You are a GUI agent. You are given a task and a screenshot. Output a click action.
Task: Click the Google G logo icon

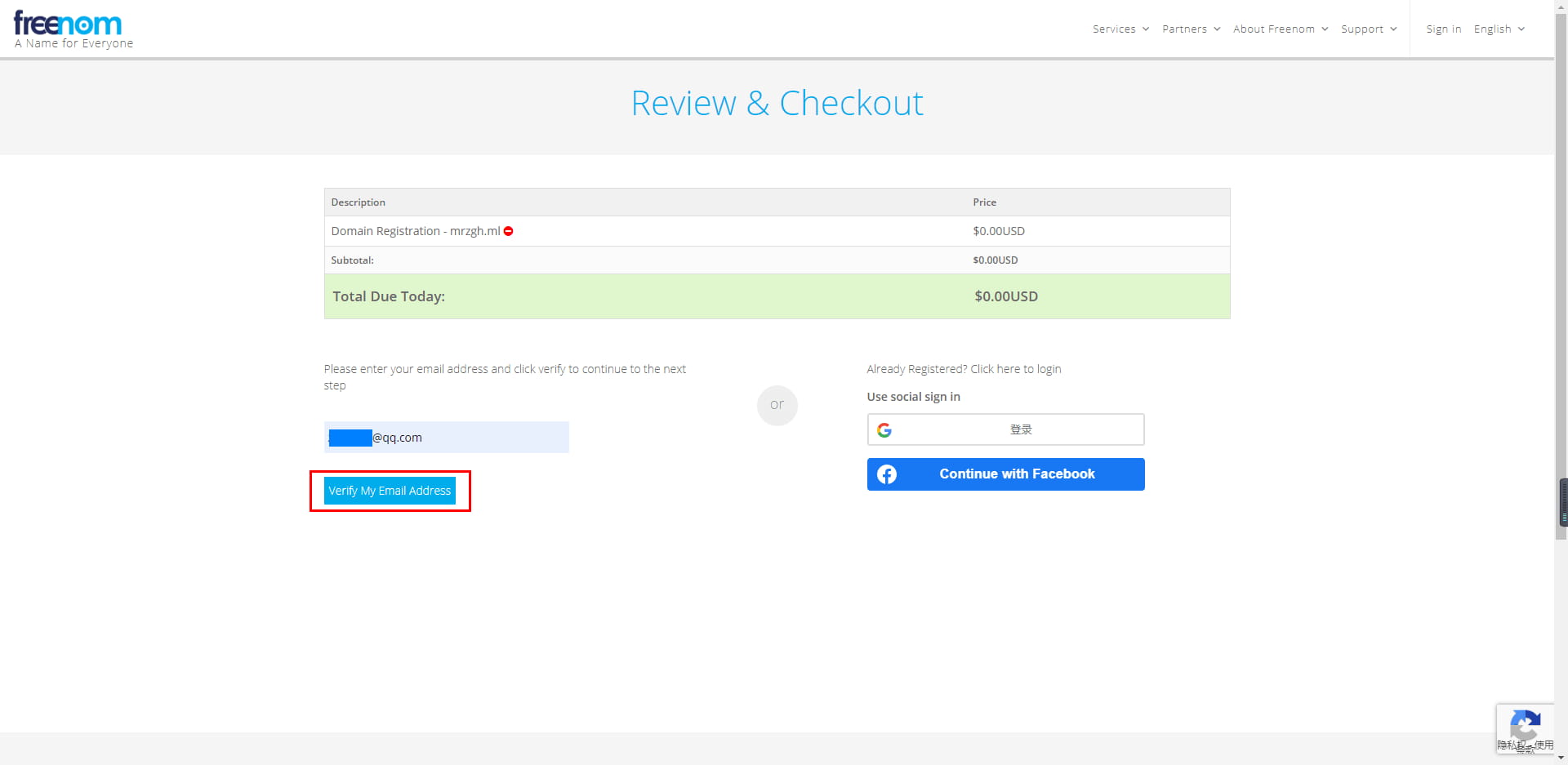pos(884,430)
